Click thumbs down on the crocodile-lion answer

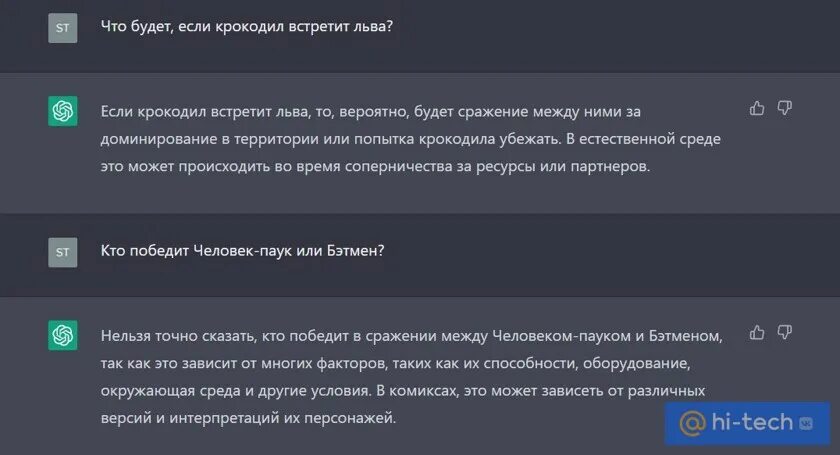tap(785, 108)
